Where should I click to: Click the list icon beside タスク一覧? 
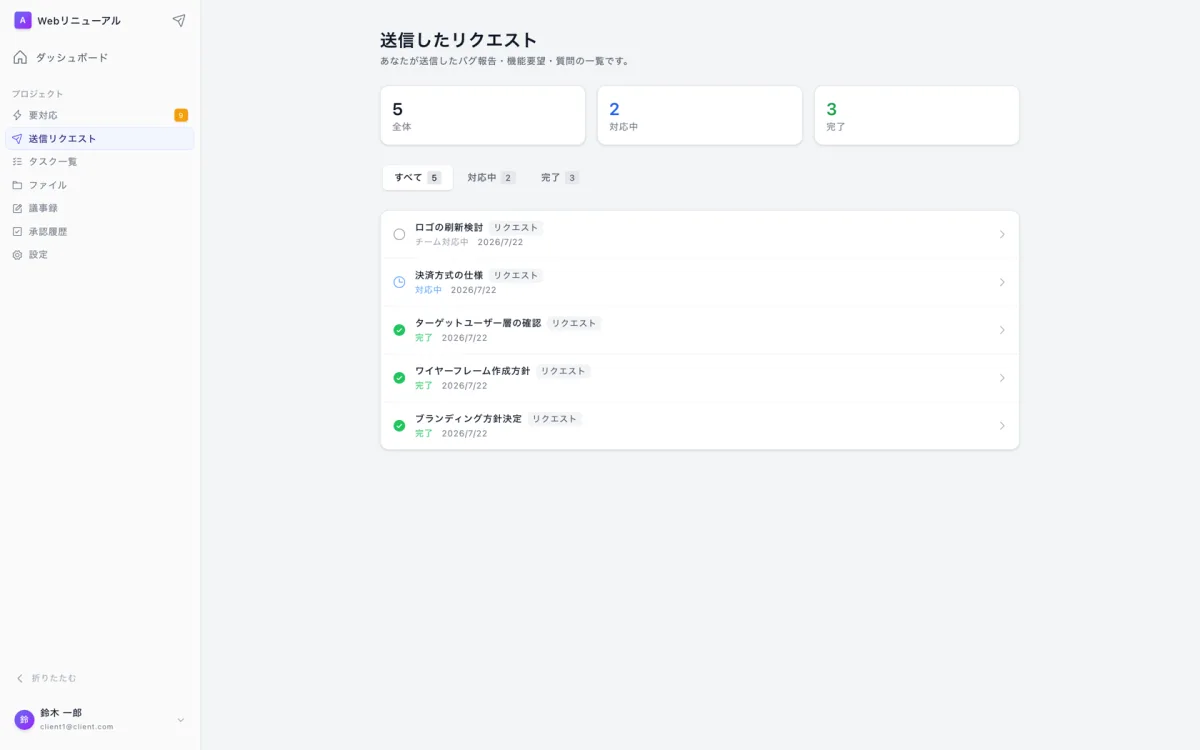[x=17, y=161]
